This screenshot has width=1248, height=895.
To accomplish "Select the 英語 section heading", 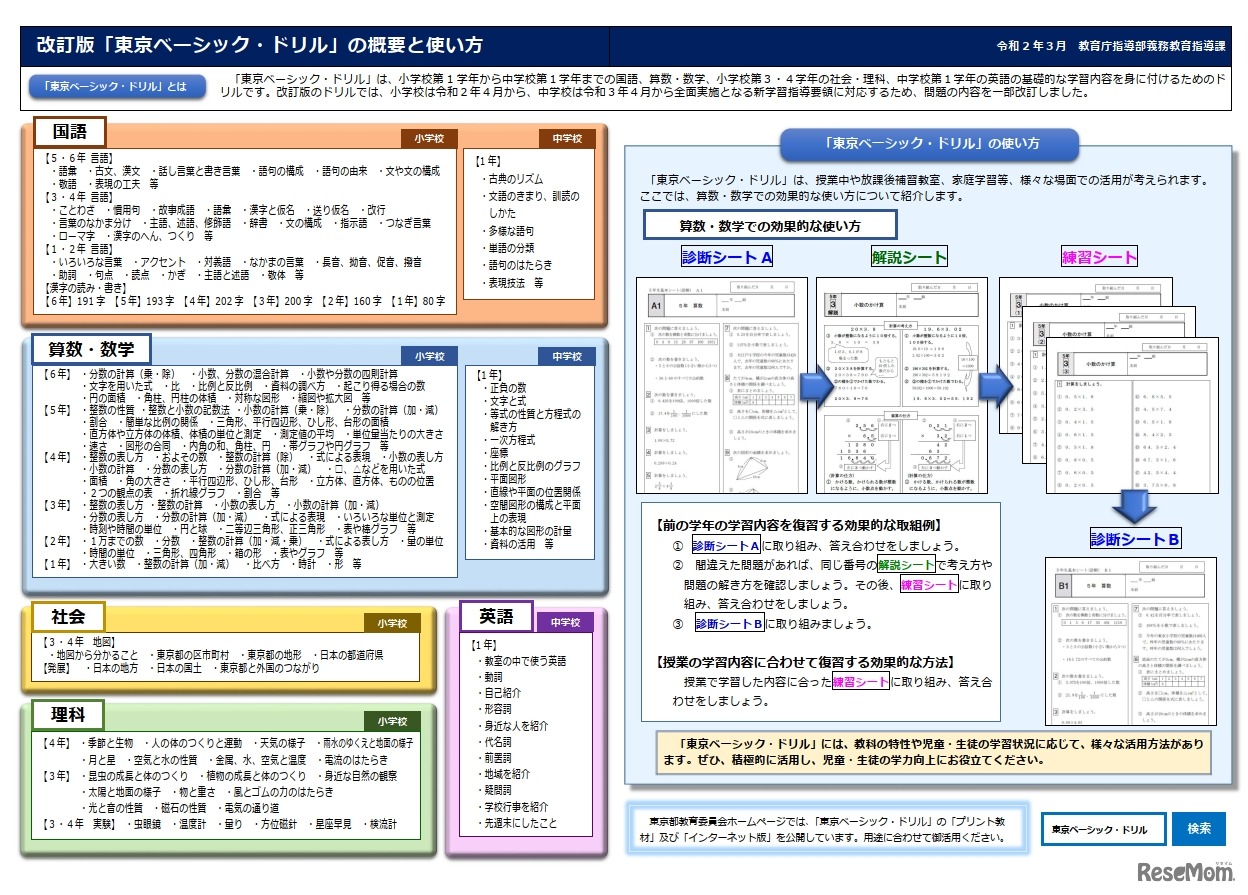I will pyautogui.click(x=496, y=616).
